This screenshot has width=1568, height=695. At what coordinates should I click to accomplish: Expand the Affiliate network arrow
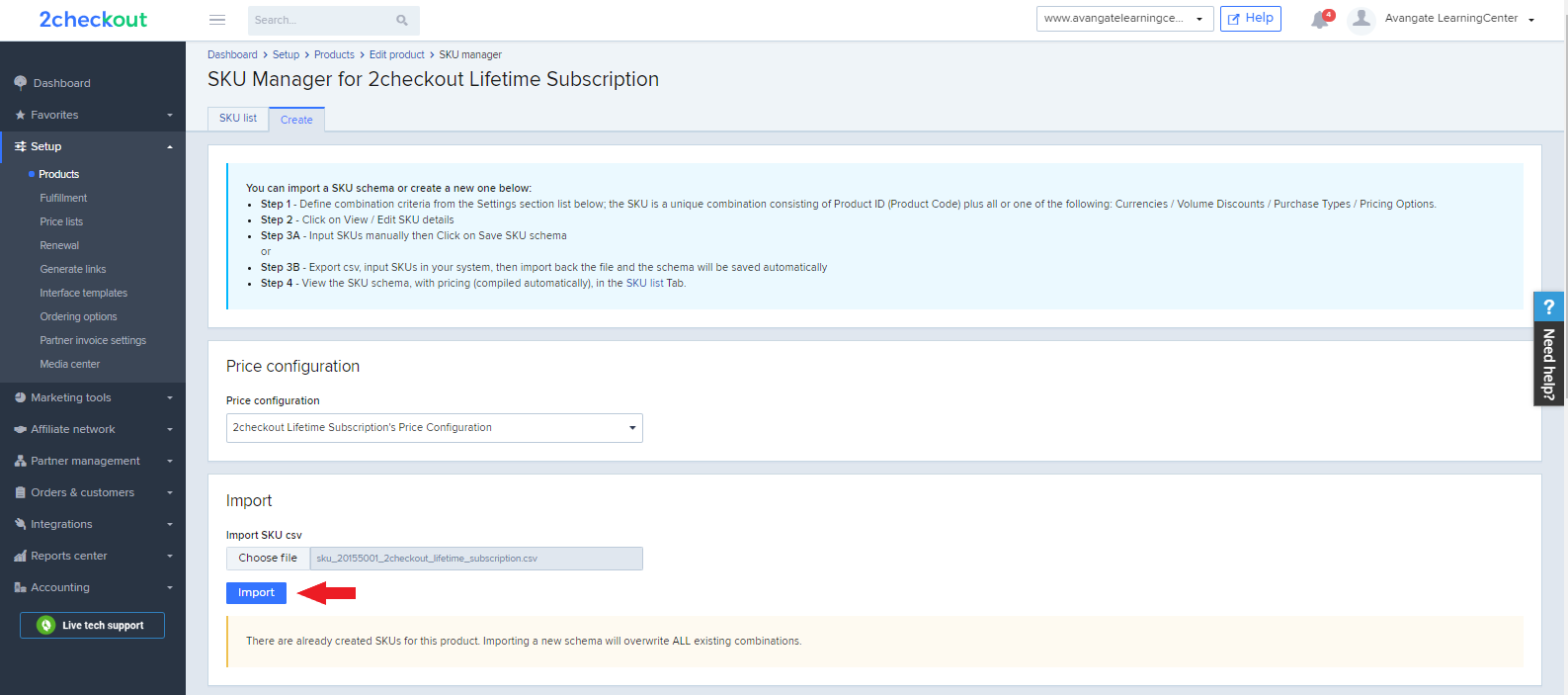coord(170,430)
